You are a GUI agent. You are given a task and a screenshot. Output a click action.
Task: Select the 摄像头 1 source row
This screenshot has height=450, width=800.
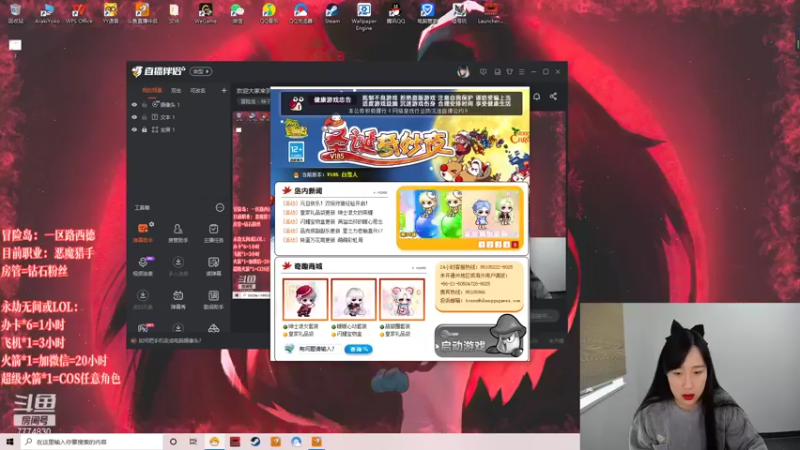[178, 105]
